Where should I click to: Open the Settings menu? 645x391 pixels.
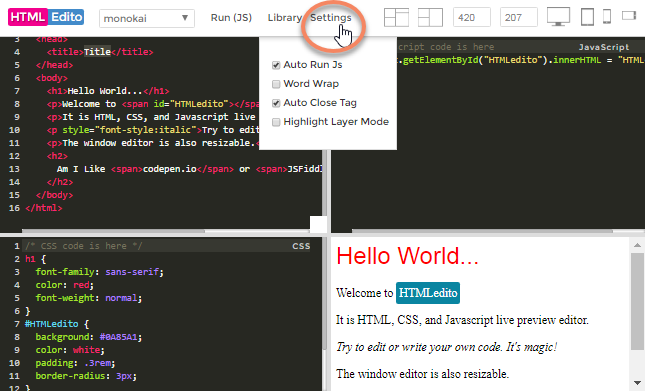331,18
